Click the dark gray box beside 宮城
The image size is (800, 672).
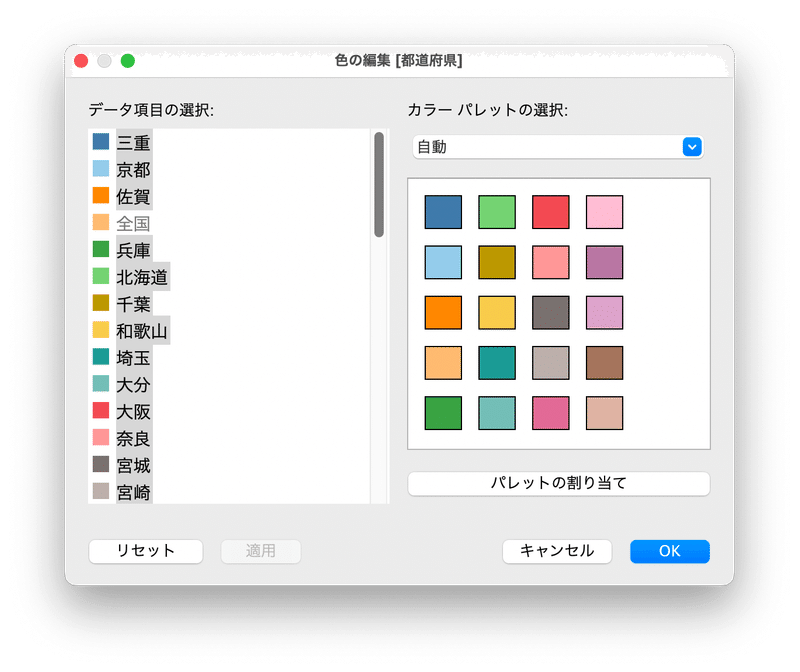(x=101, y=464)
